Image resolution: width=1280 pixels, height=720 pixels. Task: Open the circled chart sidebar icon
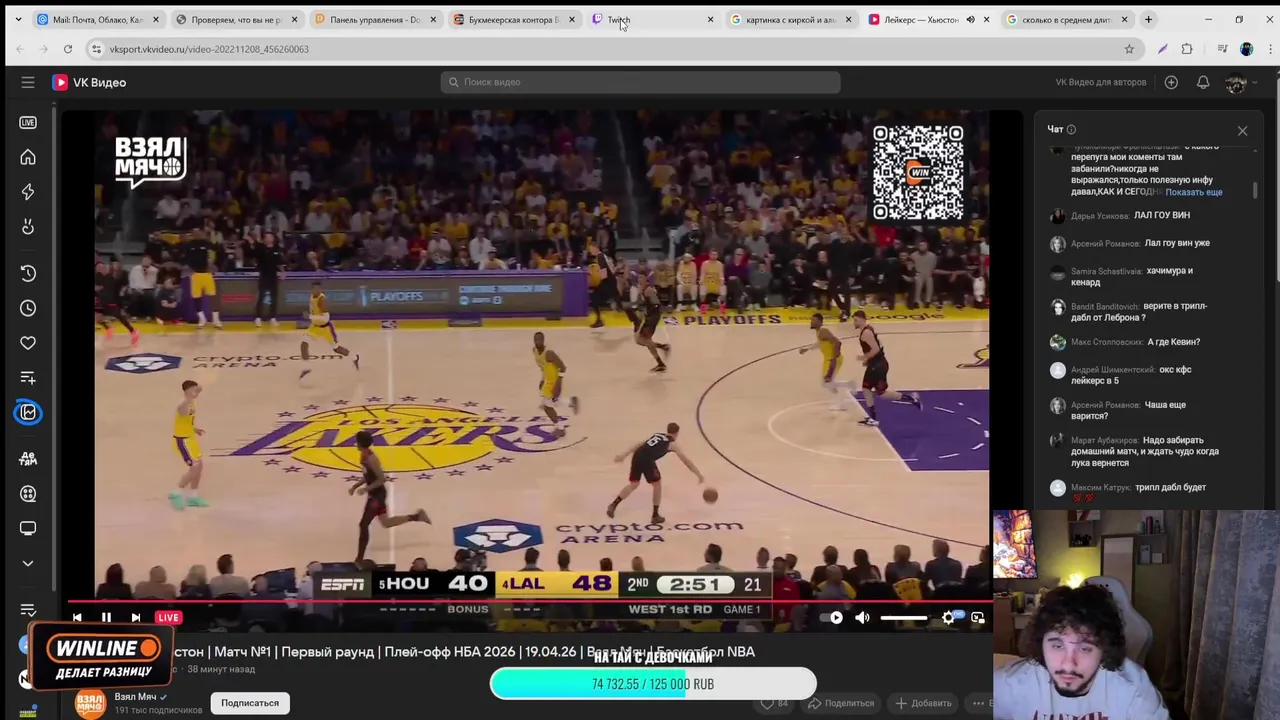tap(28, 413)
